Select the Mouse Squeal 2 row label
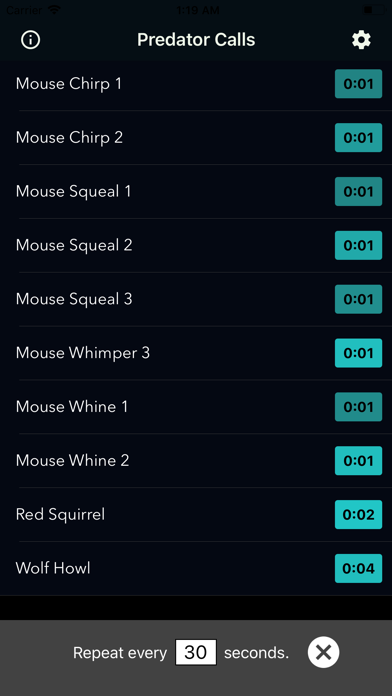 tap(74, 245)
